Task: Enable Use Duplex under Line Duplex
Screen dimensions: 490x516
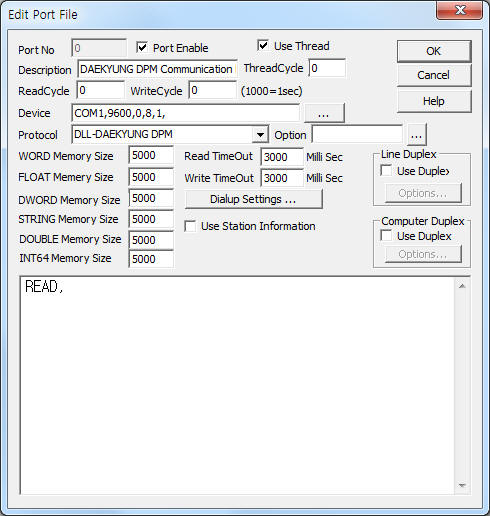Action: tap(386, 171)
